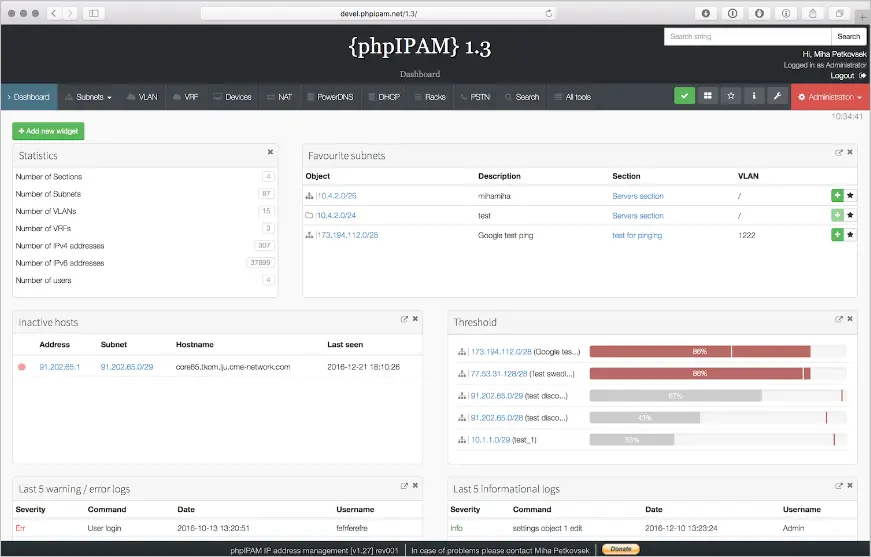Screen dimensions: 871x557
Task: Open Favourite subnets widget in a new page
Action: (x=839, y=152)
